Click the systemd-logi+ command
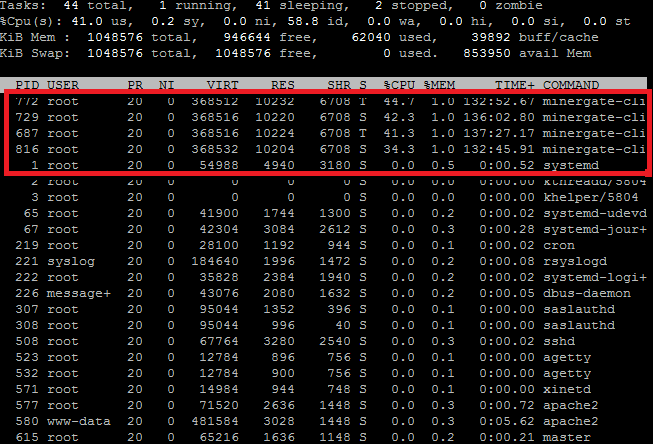 coord(595,277)
